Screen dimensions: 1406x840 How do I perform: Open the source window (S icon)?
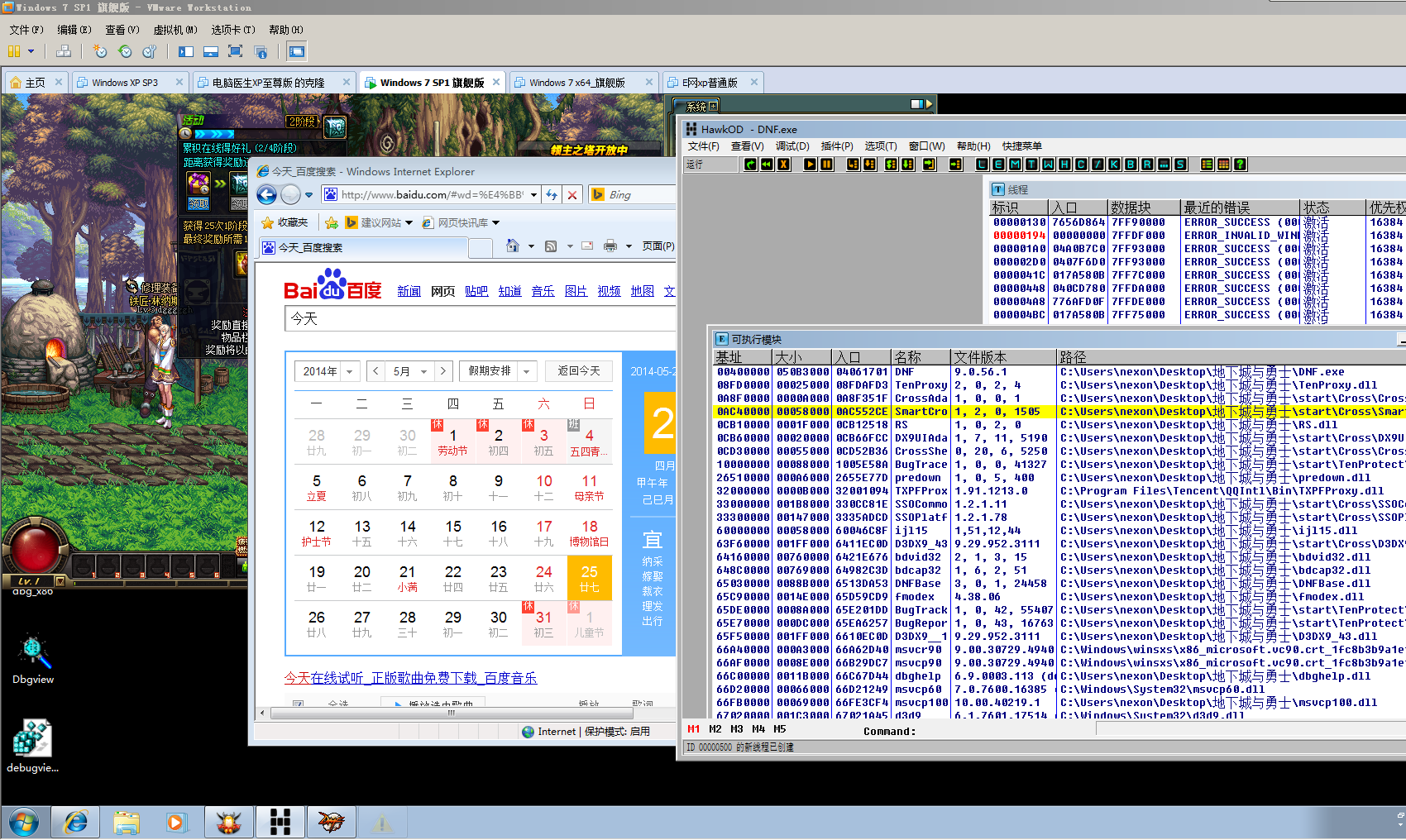point(1180,165)
